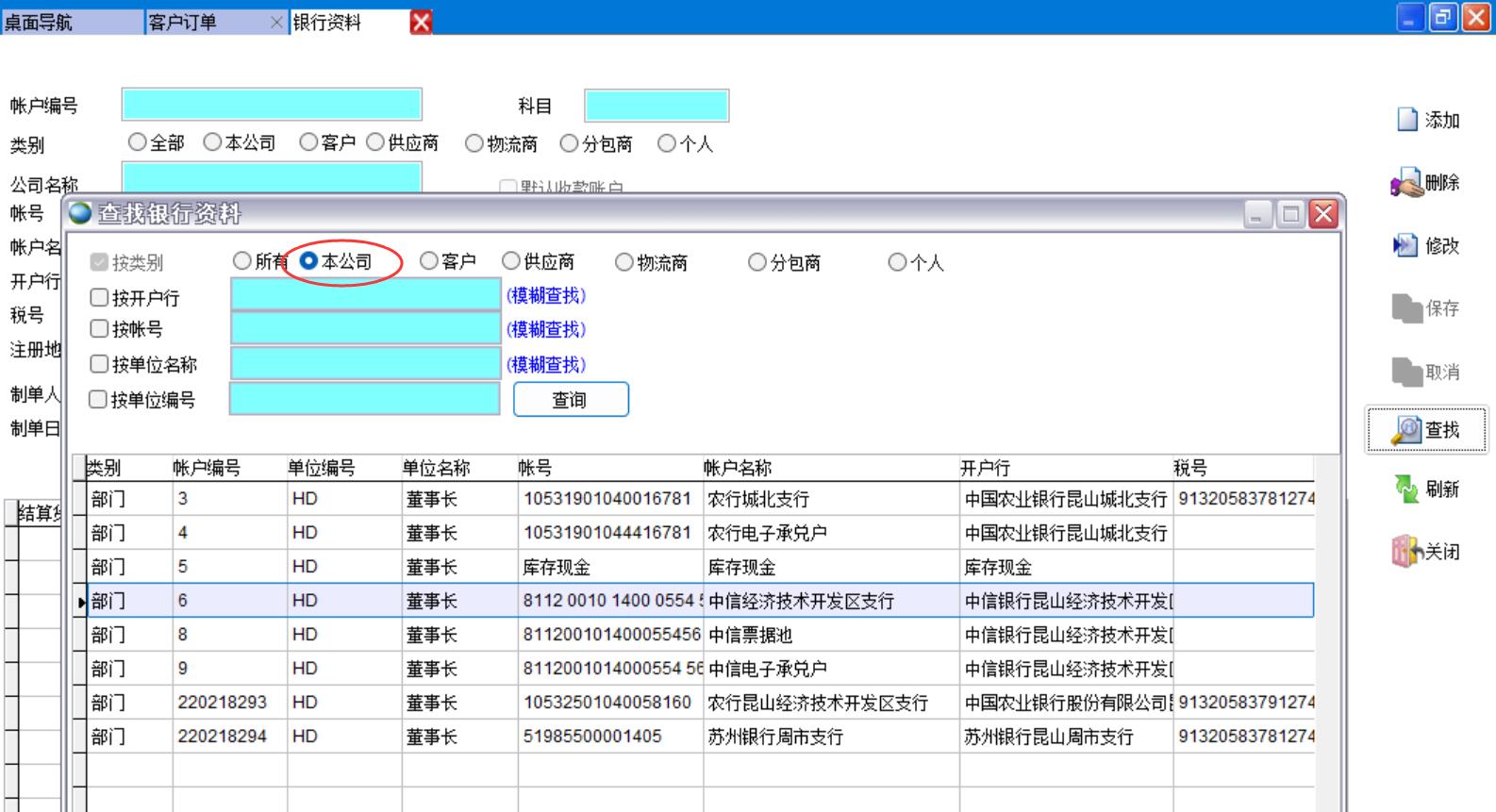The width and height of the screenshot is (1496, 812).
Task: Click the 关闭 (Close) door icon
Action: 1406,552
